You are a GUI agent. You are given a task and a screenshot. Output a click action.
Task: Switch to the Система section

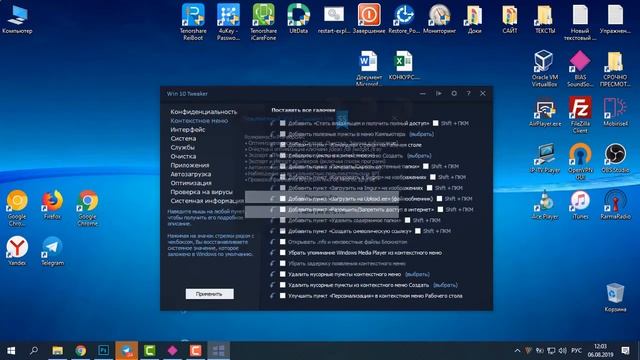pos(183,138)
